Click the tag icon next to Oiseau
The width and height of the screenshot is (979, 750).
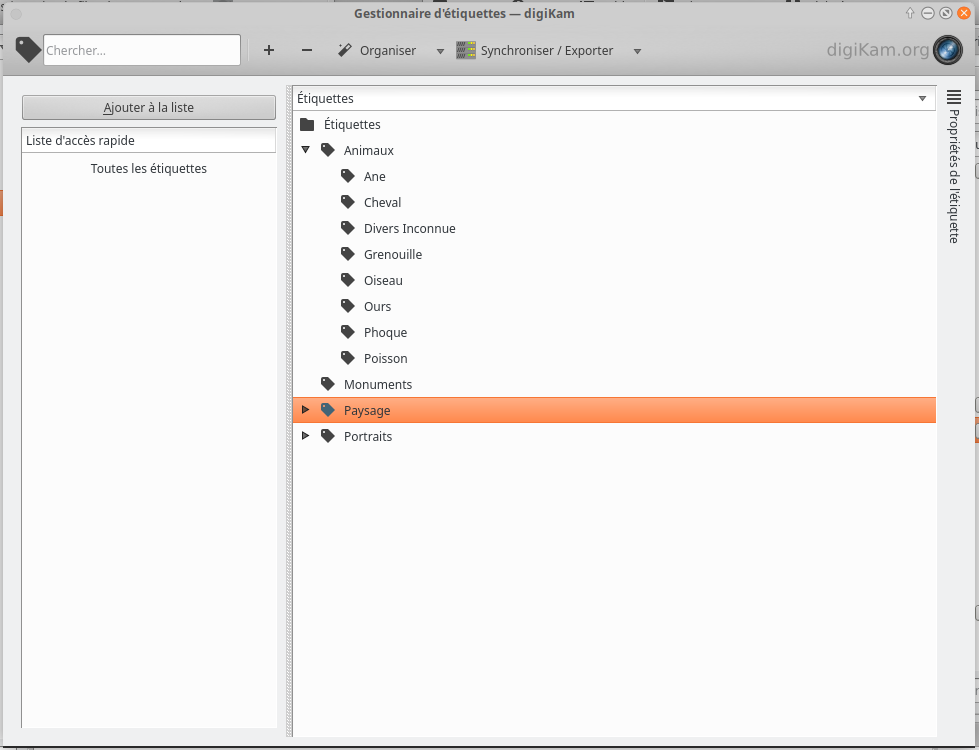coord(348,280)
